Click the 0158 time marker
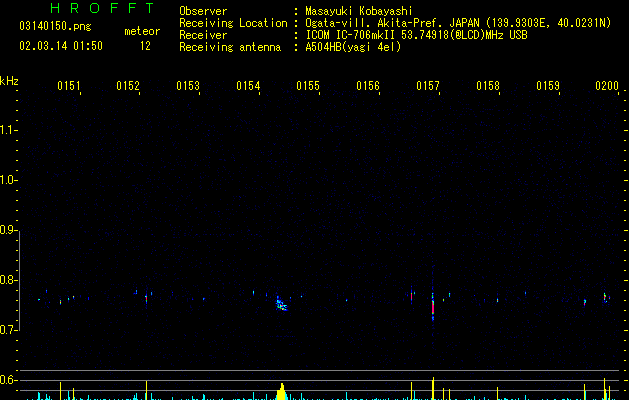 488,86
